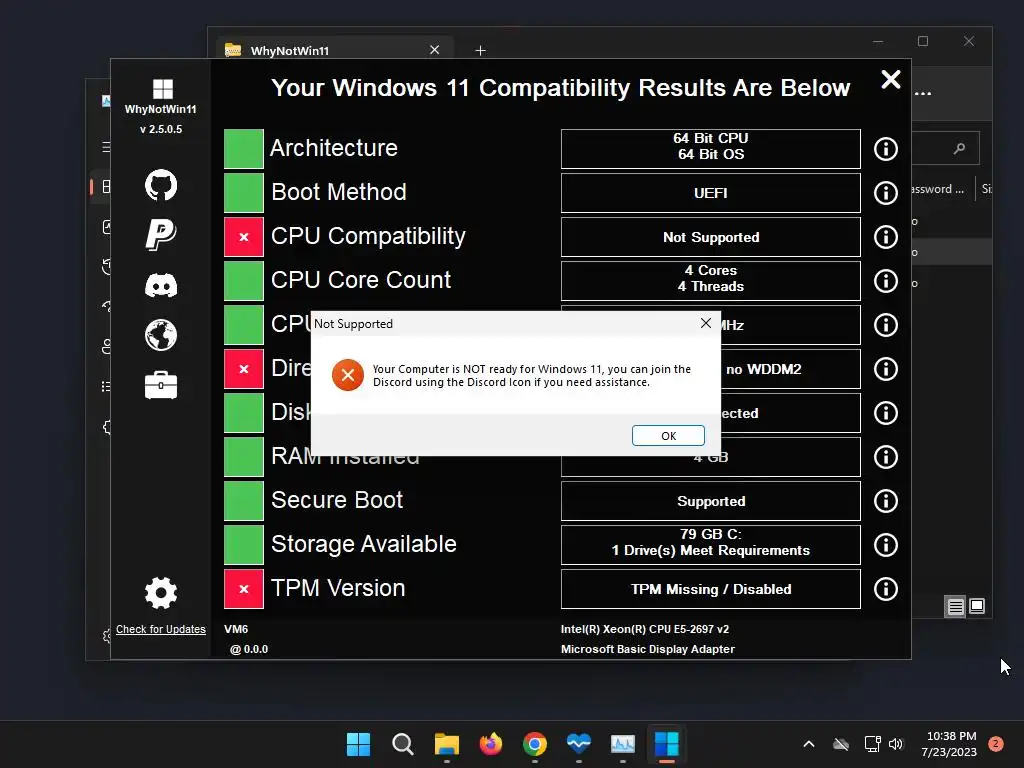Select WhyNotWin11 taskbar icon
This screenshot has height=768, width=1024.
click(667, 744)
